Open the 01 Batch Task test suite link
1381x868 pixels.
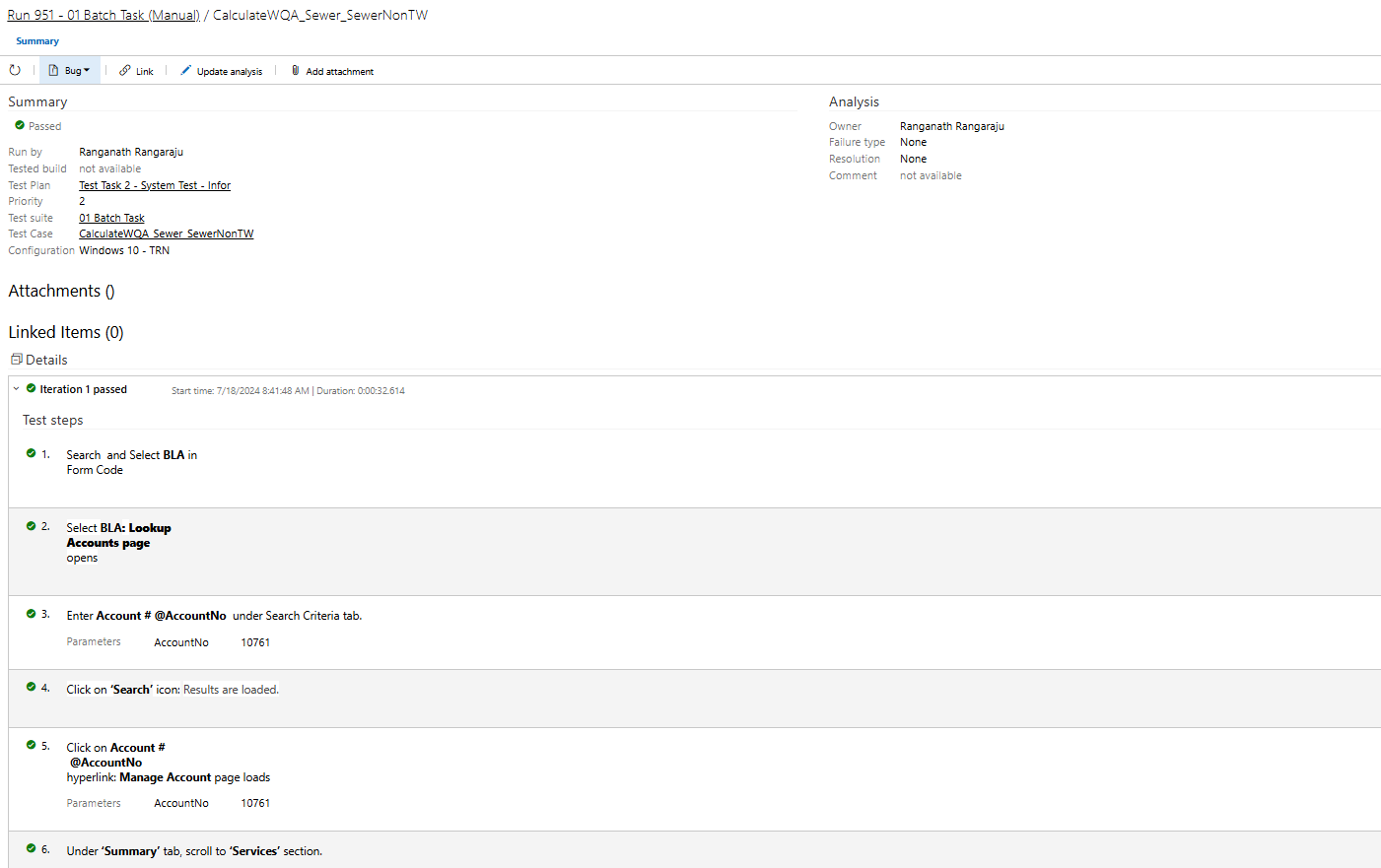click(x=110, y=217)
